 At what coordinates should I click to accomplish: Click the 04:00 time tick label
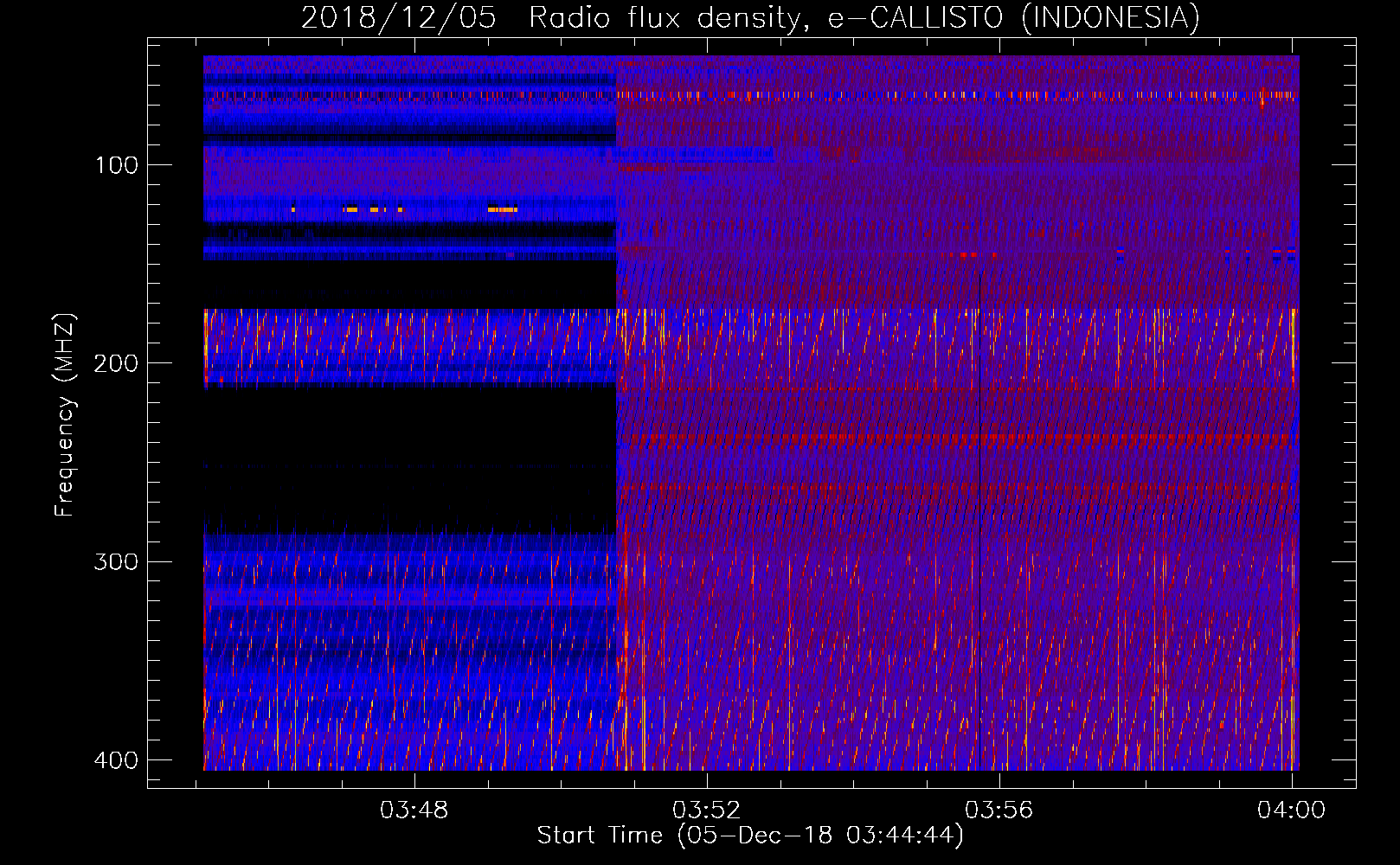(1292, 810)
